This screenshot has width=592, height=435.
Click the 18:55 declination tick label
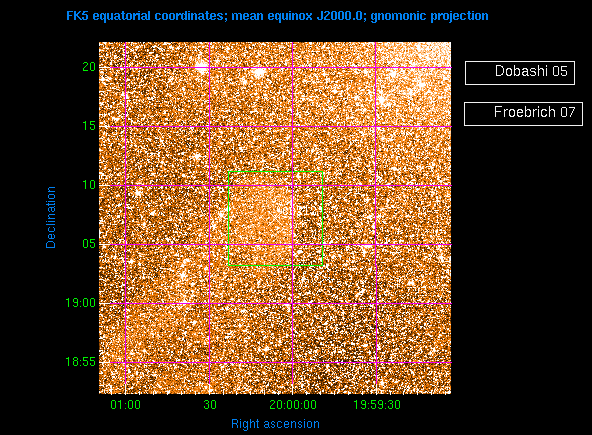[80, 362]
